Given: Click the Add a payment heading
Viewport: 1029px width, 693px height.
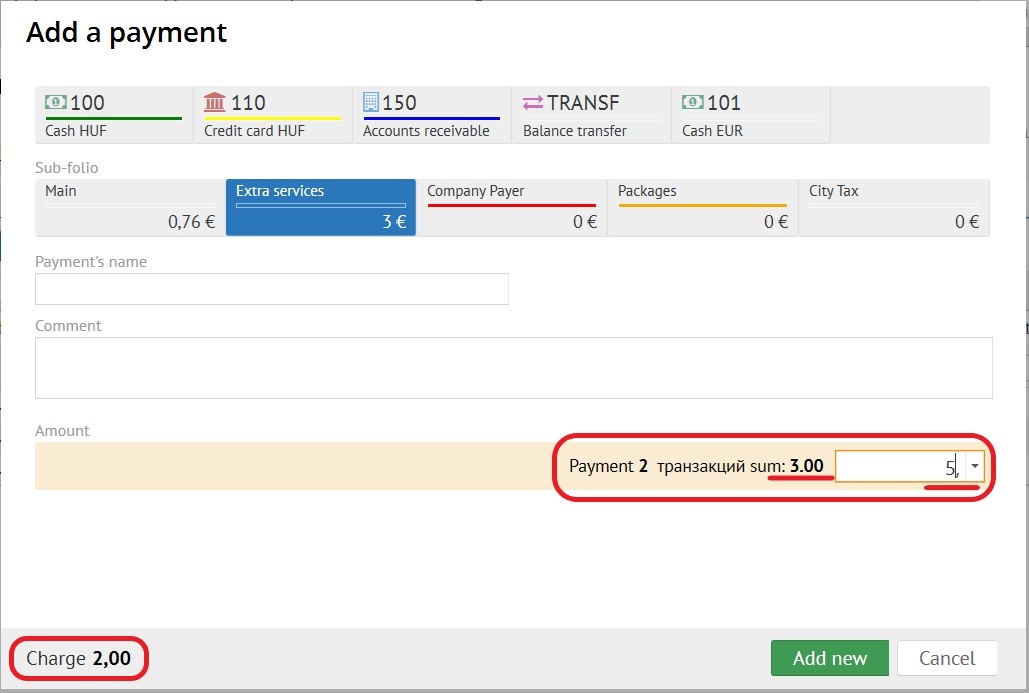Looking at the screenshot, I should 126,33.
